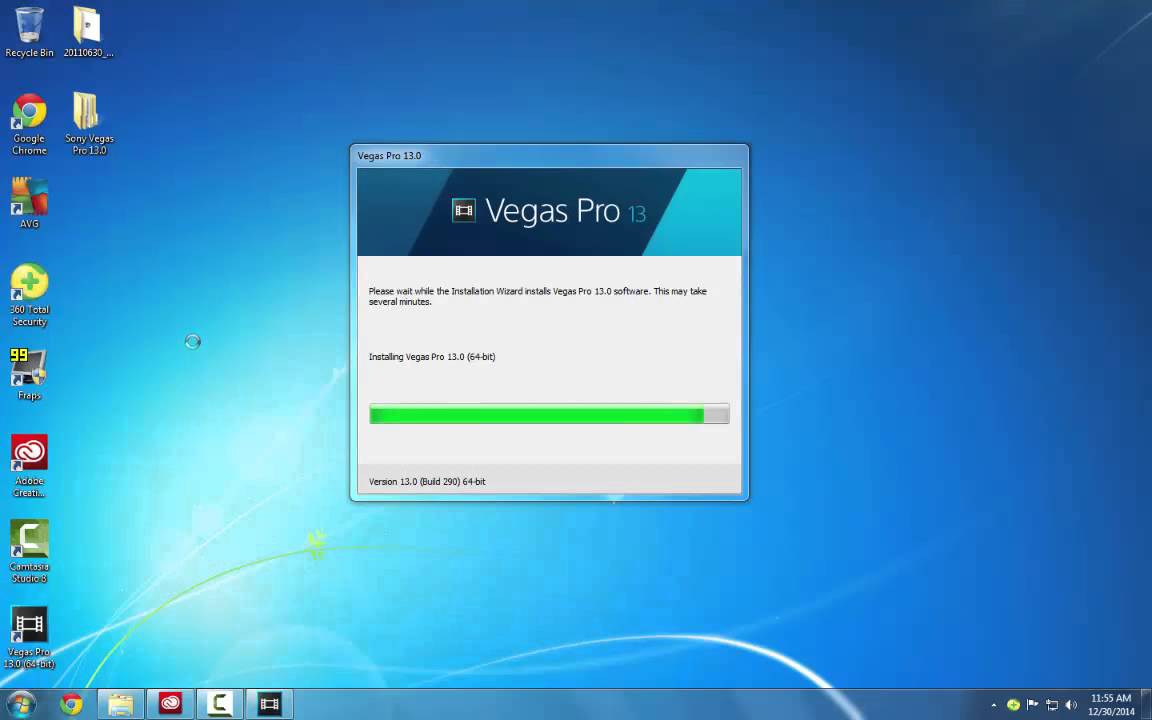Open the Recycle Bin desktop icon

pos(29,31)
